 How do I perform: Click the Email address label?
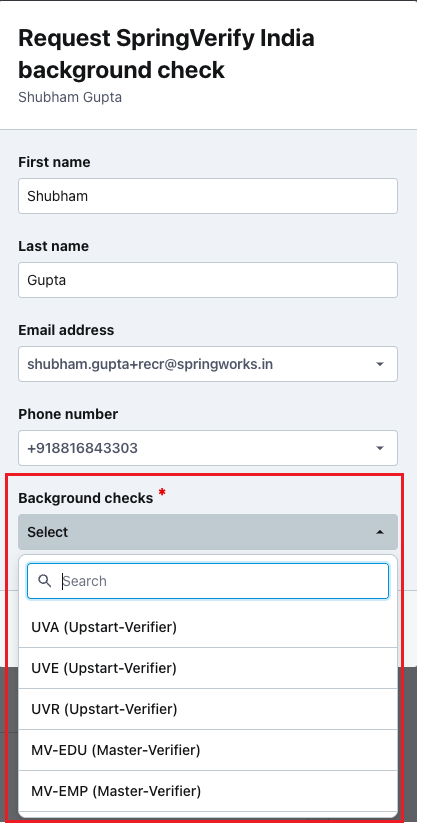click(x=66, y=330)
